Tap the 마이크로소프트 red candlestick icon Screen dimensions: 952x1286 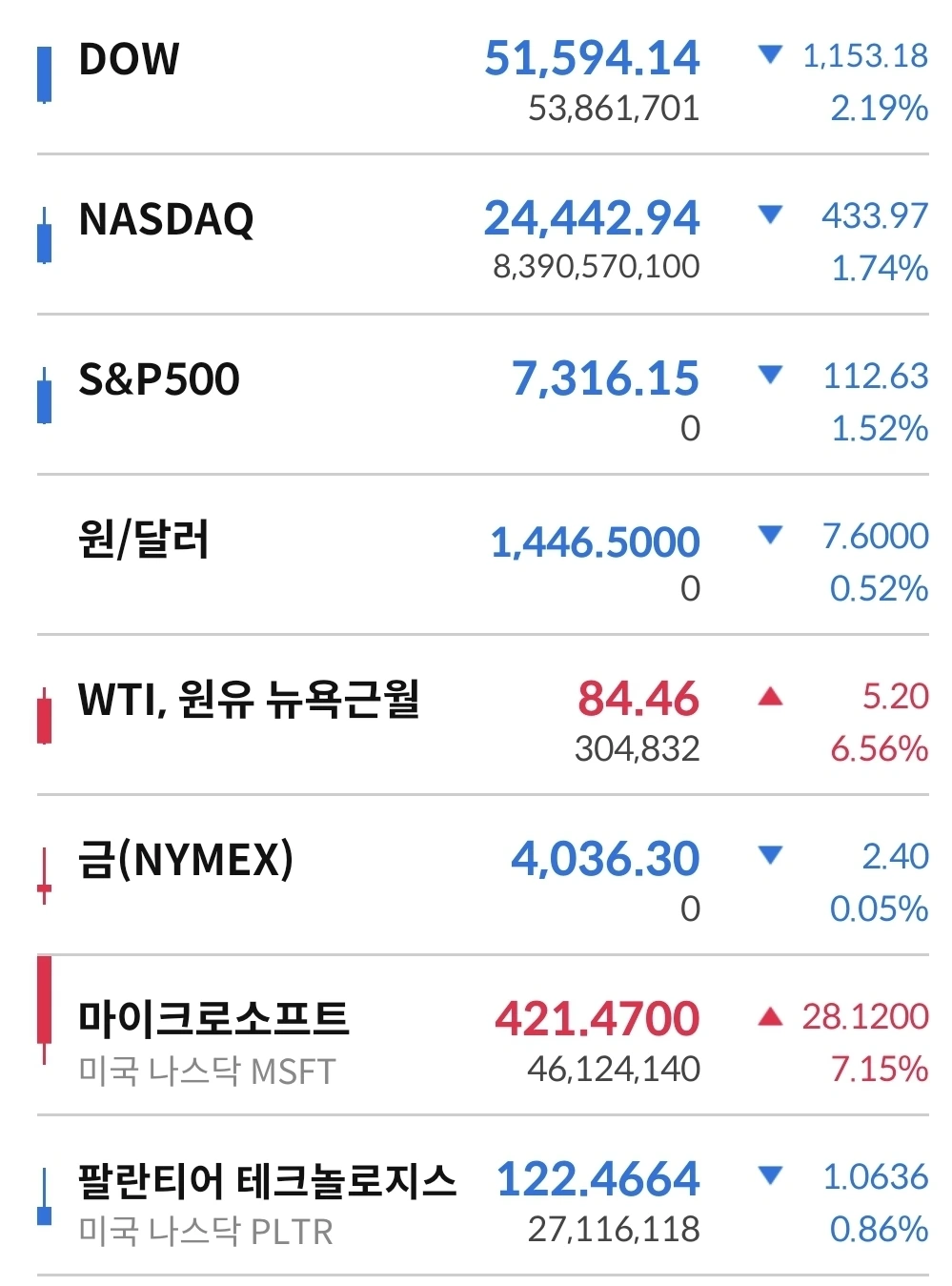coord(44,1010)
